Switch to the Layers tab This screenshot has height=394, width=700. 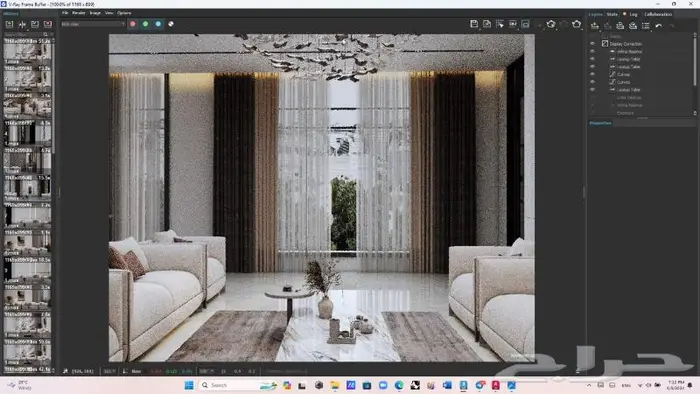pyautogui.click(x=595, y=14)
